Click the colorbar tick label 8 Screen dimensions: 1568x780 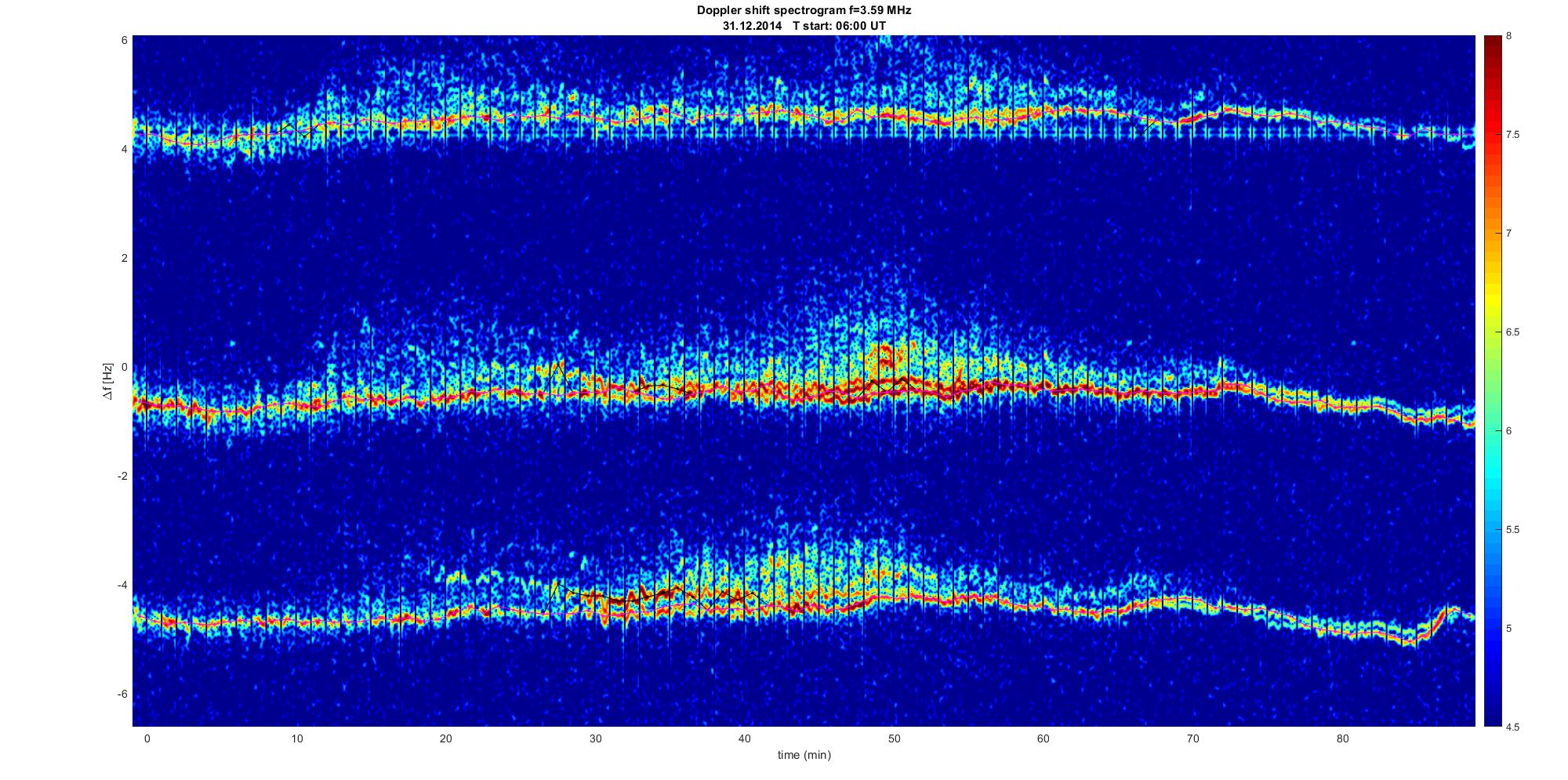(1508, 36)
